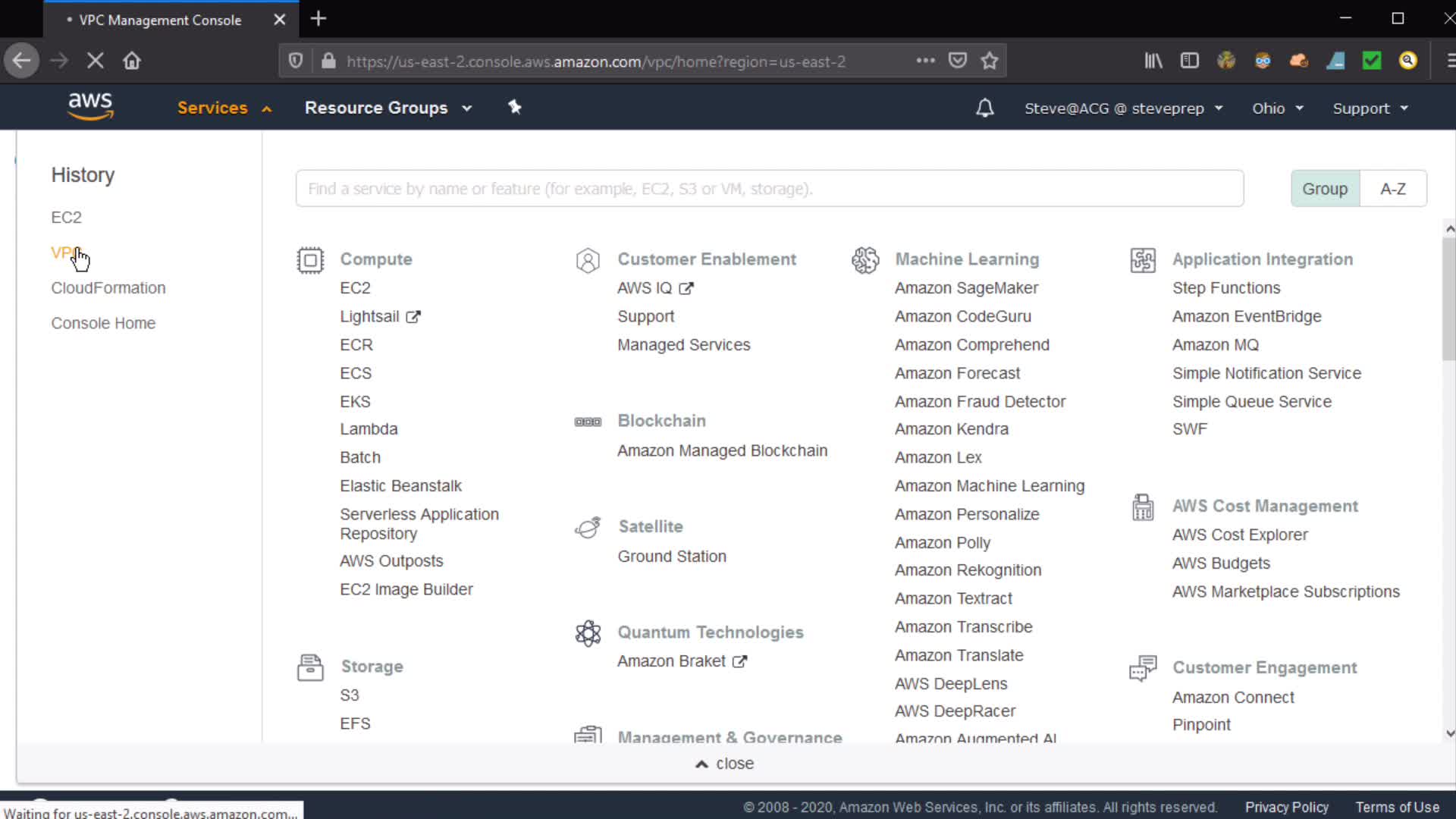The image size is (1456, 819).
Task: Switch service view to Group
Action: 1325,189
